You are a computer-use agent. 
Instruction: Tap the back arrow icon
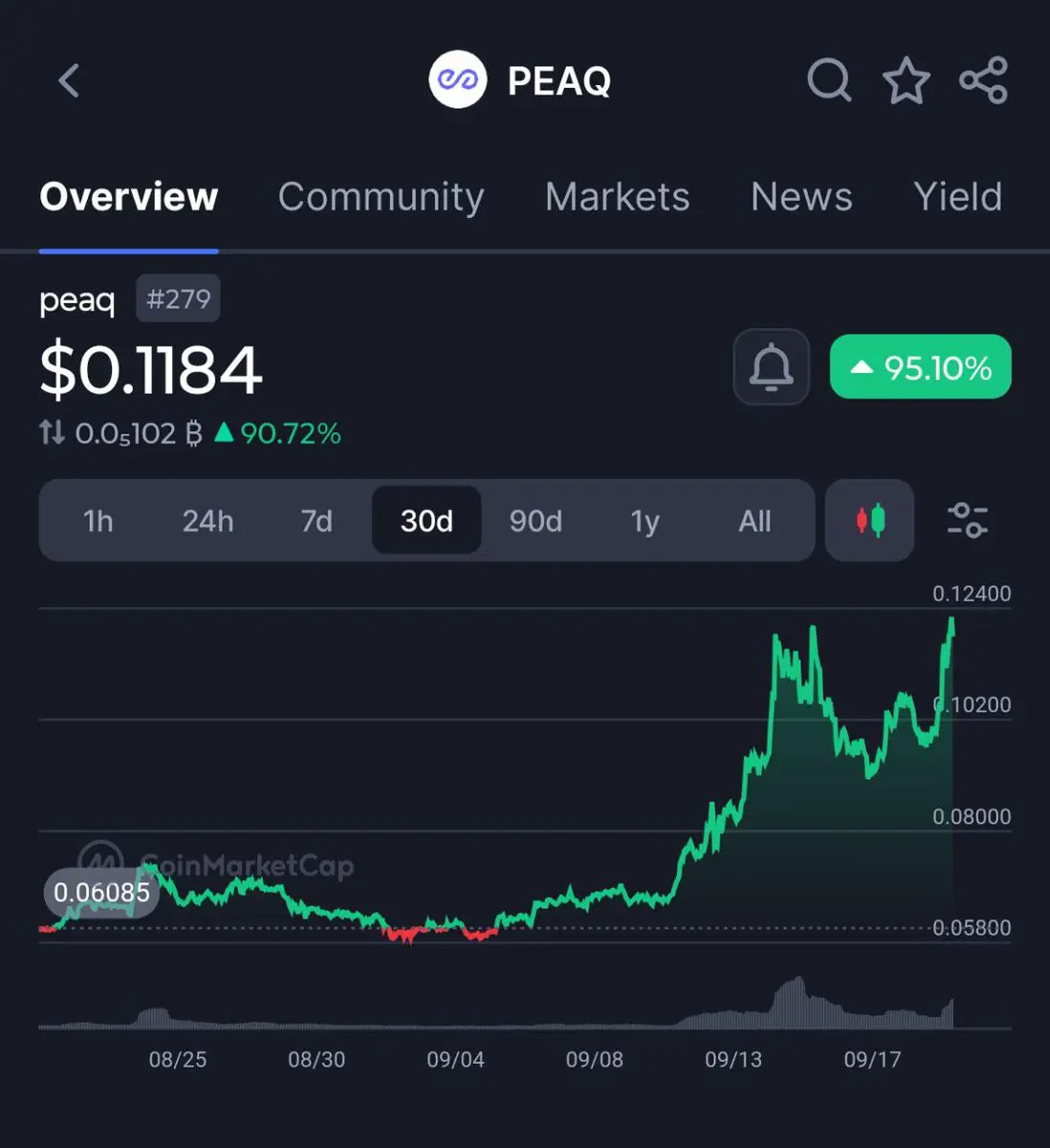(69, 81)
